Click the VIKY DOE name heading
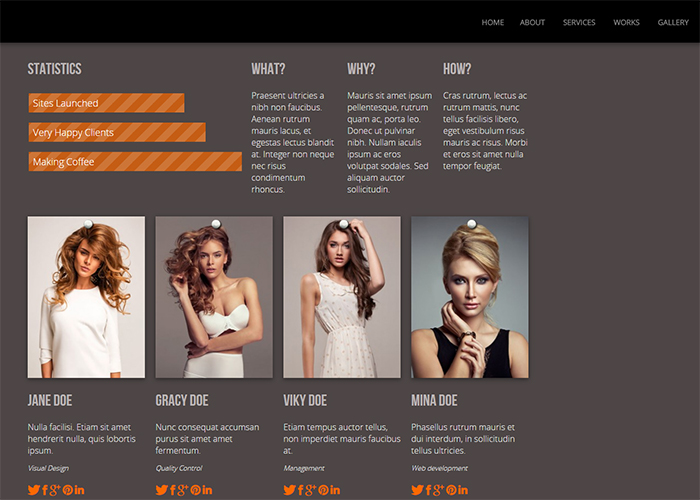 (x=305, y=400)
